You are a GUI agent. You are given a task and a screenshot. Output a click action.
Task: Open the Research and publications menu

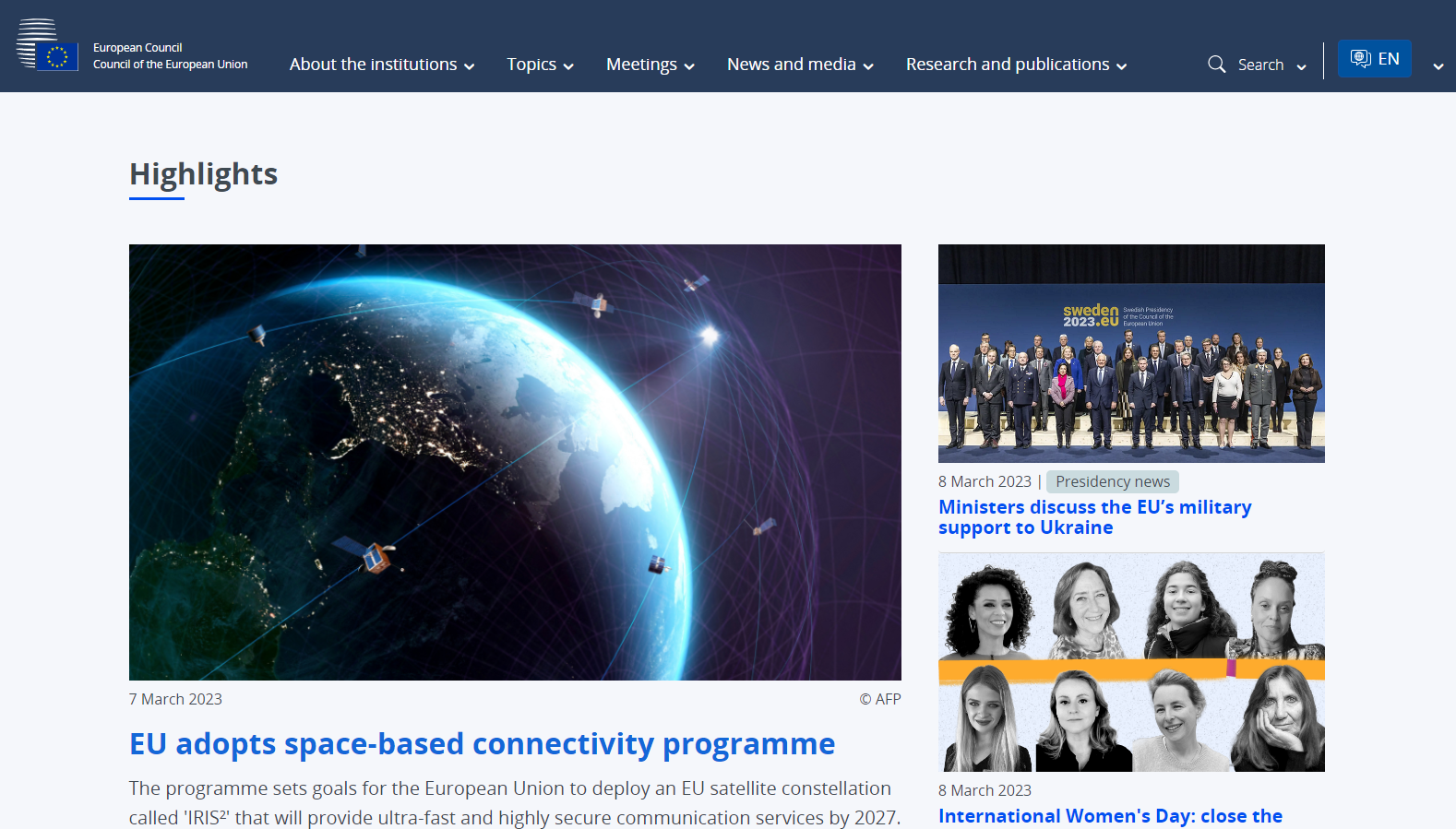pos(1008,65)
